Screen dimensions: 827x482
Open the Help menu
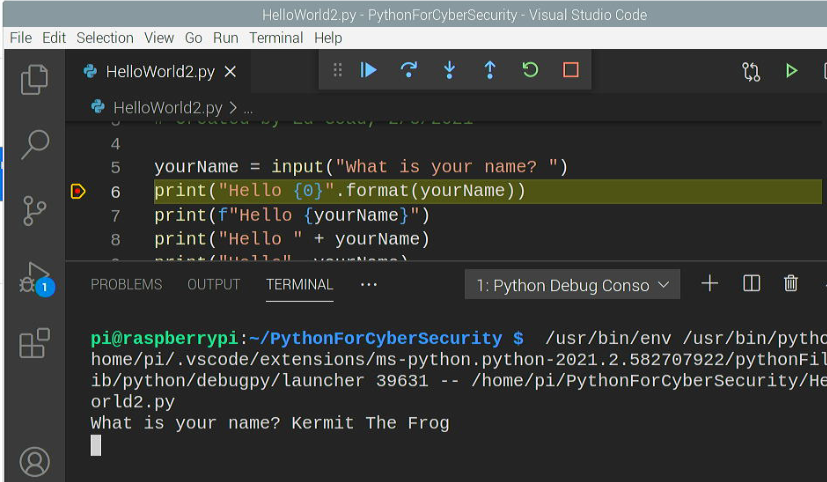coord(328,38)
